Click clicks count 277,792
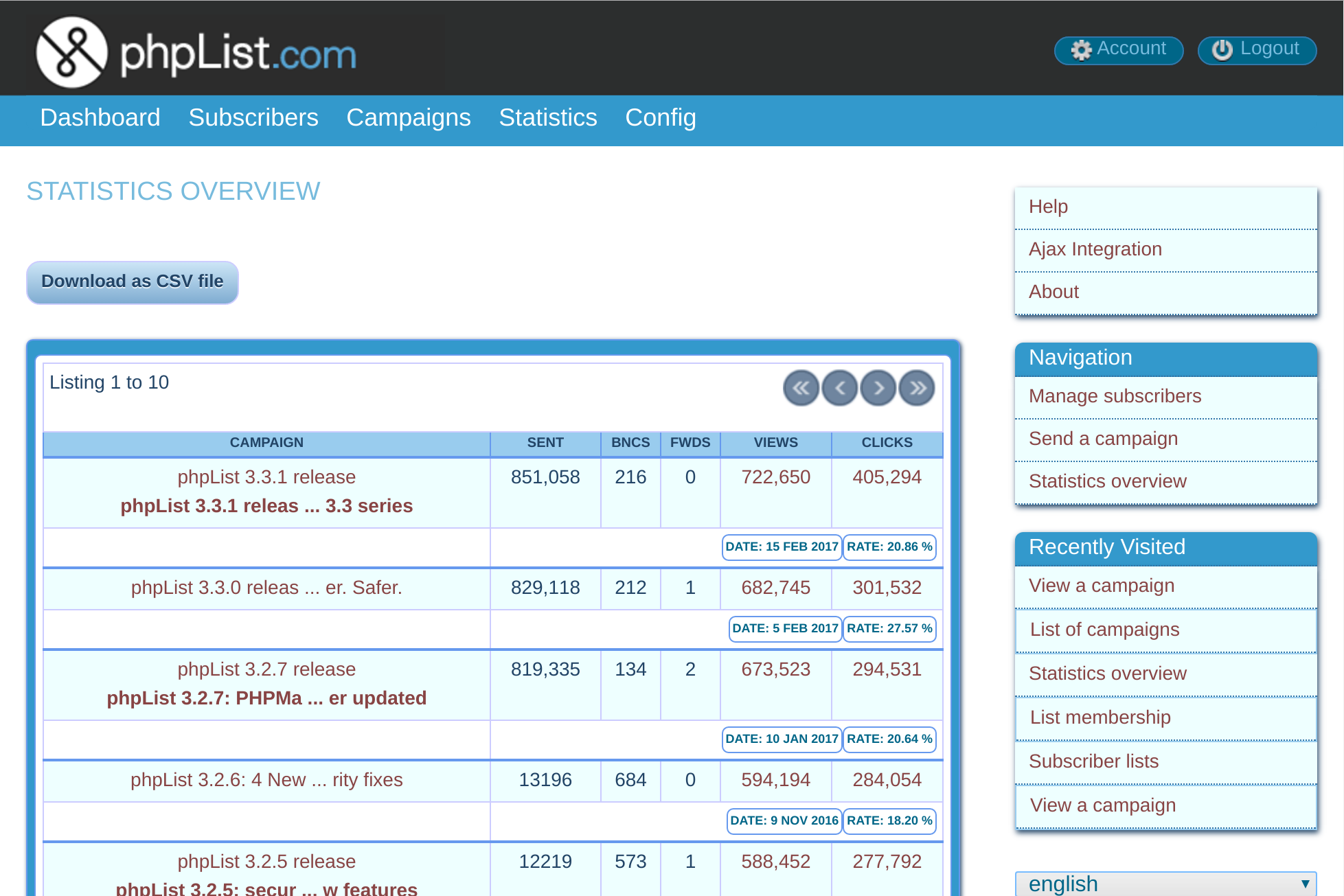The height and width of the screenshot is (896, 1344). [x=887, y=862]
